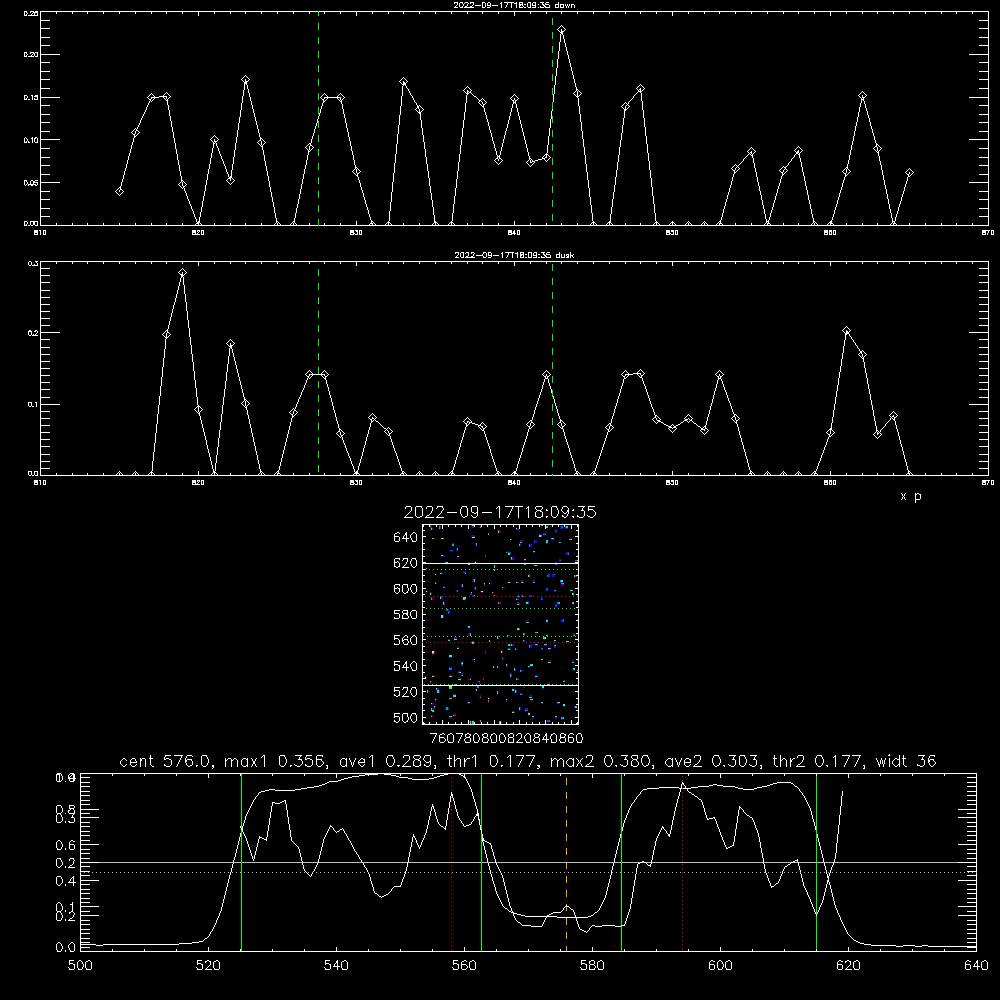This screenshot has height=1000, width=1000.
Task: Click the orange dashed center line at 576
Action: [566, 862]
